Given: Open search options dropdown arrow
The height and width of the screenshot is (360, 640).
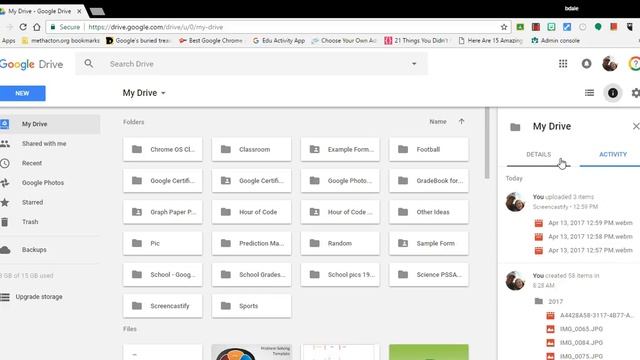Looking at the screenshot, I should 414,64.
